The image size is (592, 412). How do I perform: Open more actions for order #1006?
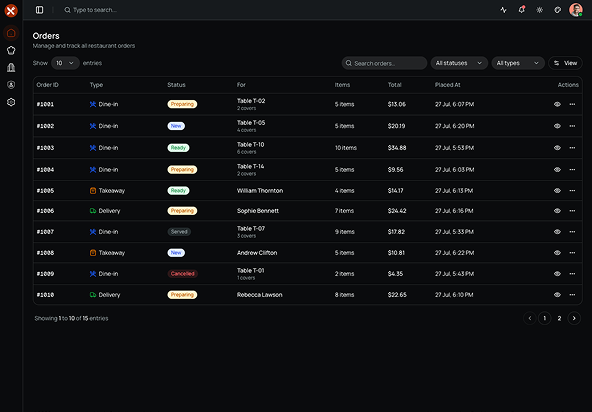(572, 211)
